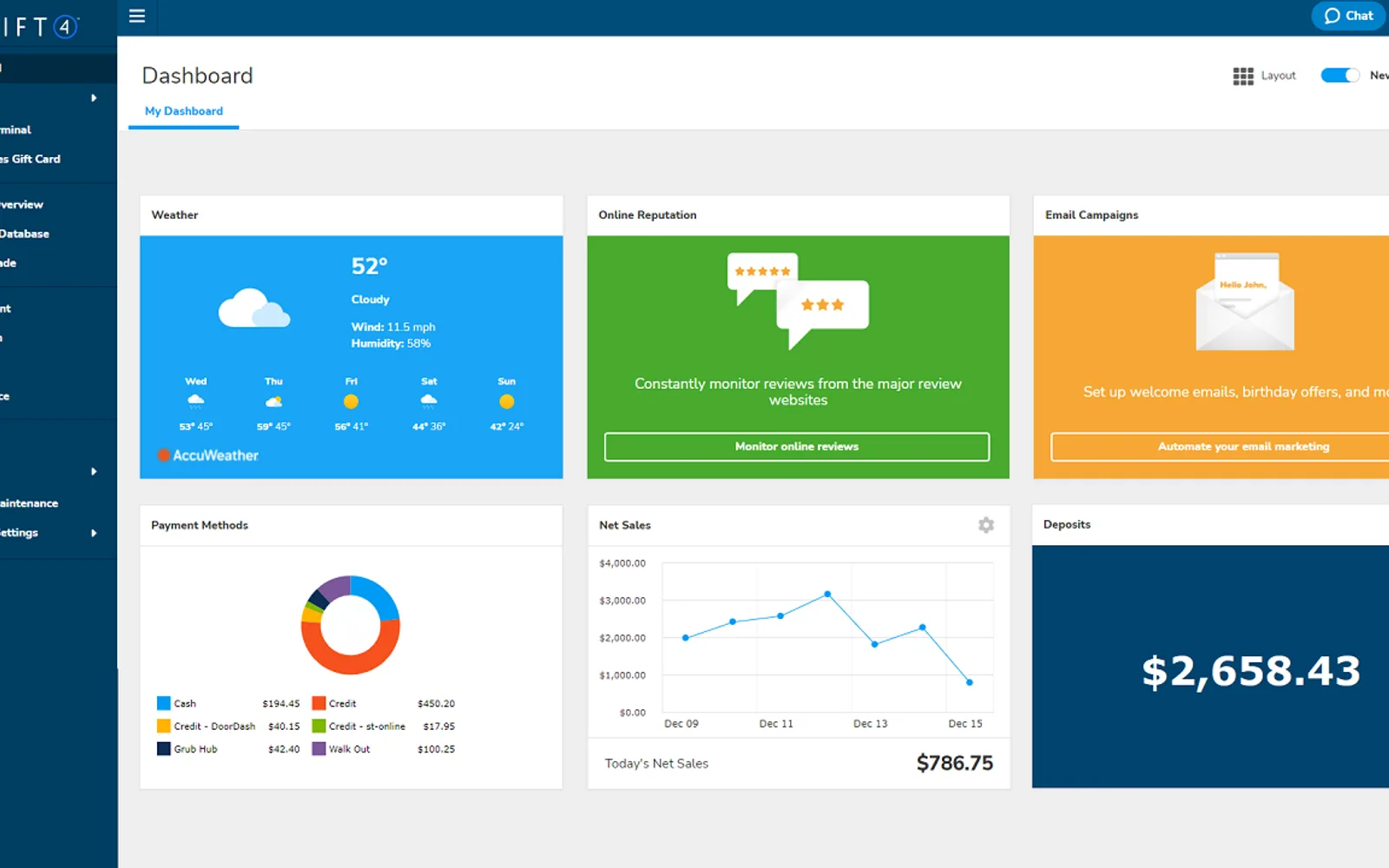
Task: Click the highest peak point on Net Sales chart
Action: click(x=827, y=595)
